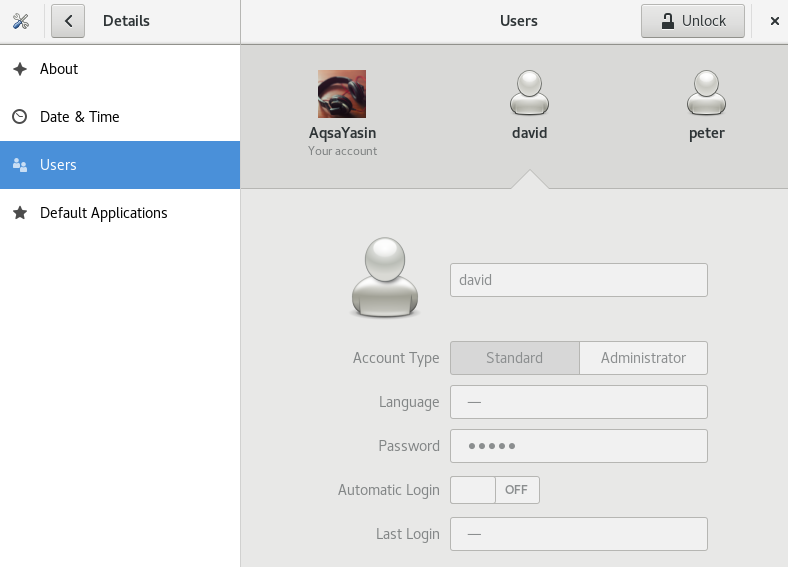Click the Date & Time clock icon
This screenshot has width=788, height=567.
point(20,117)
